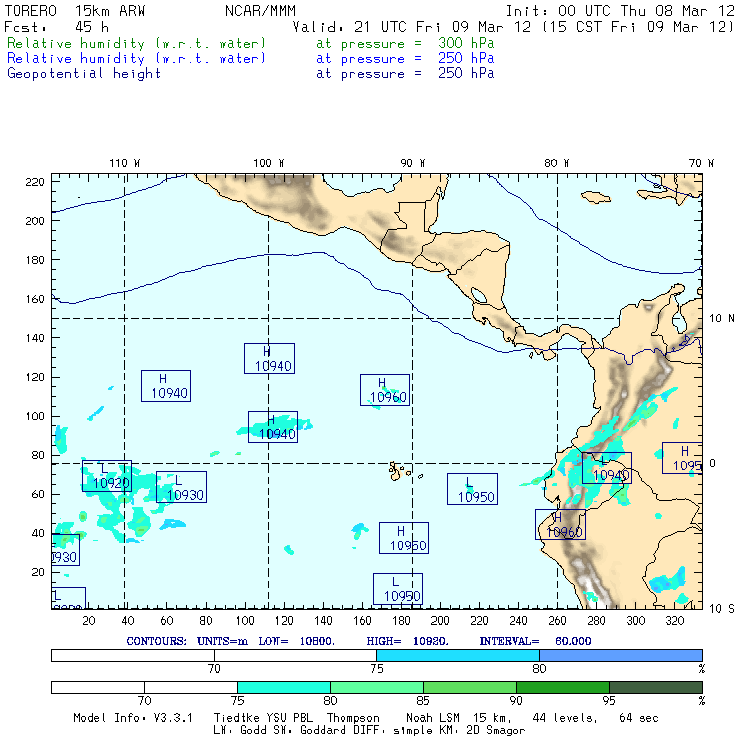The image size is (740, 740).
Task: Click the '95' label under the lower colorbar
Action: coord(609,701)
